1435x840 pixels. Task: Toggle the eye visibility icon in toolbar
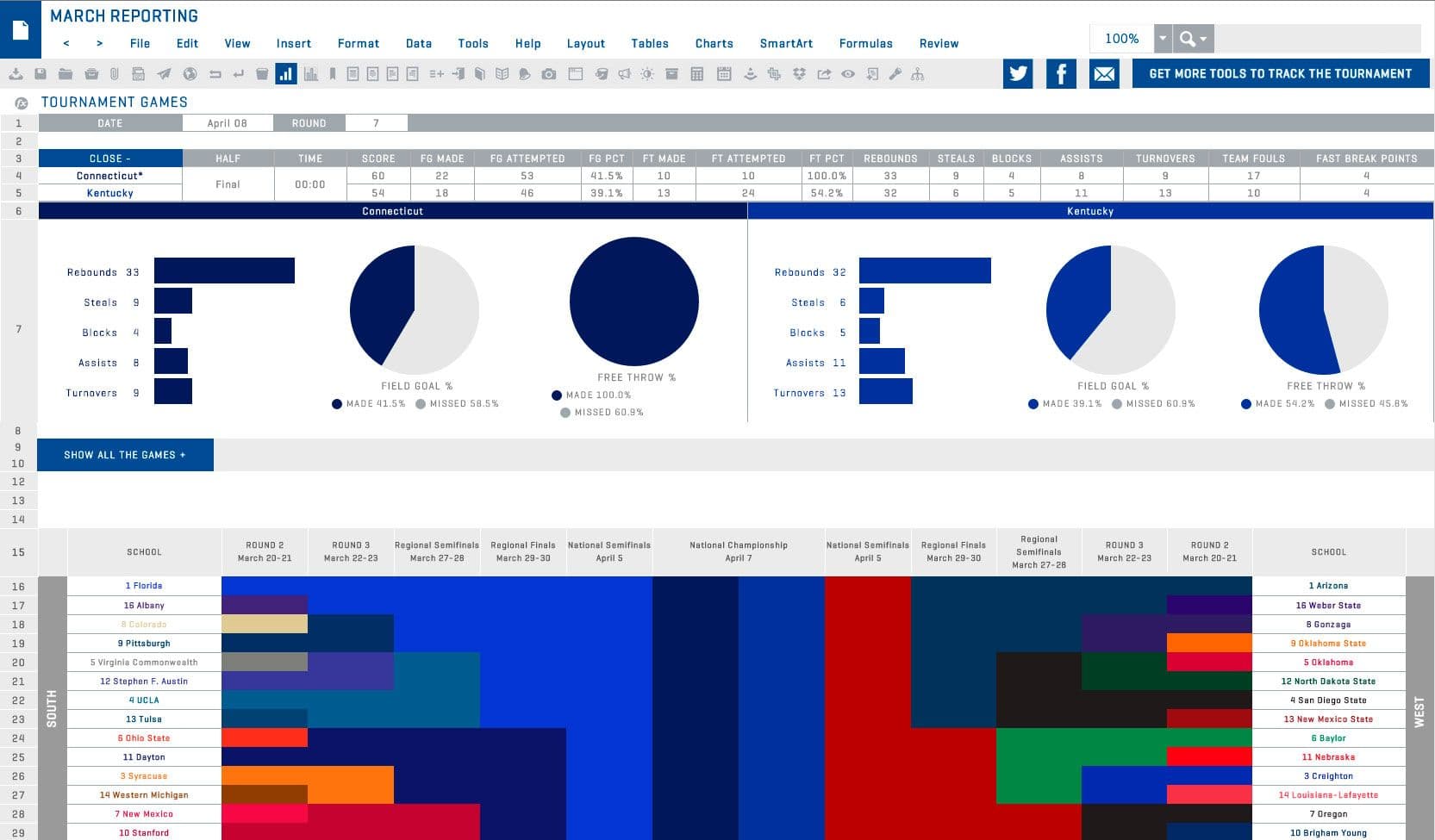point(848,74)
